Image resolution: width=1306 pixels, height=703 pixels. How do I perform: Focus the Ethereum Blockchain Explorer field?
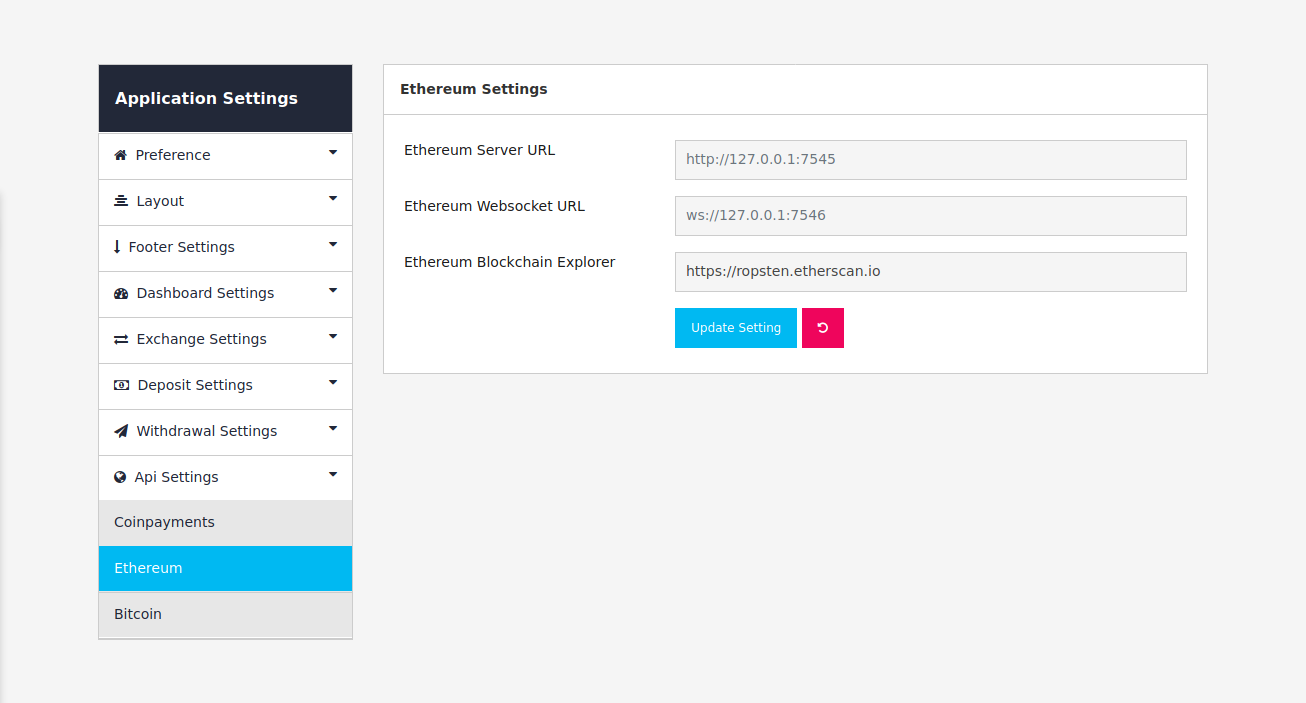[x=931, y=272]
